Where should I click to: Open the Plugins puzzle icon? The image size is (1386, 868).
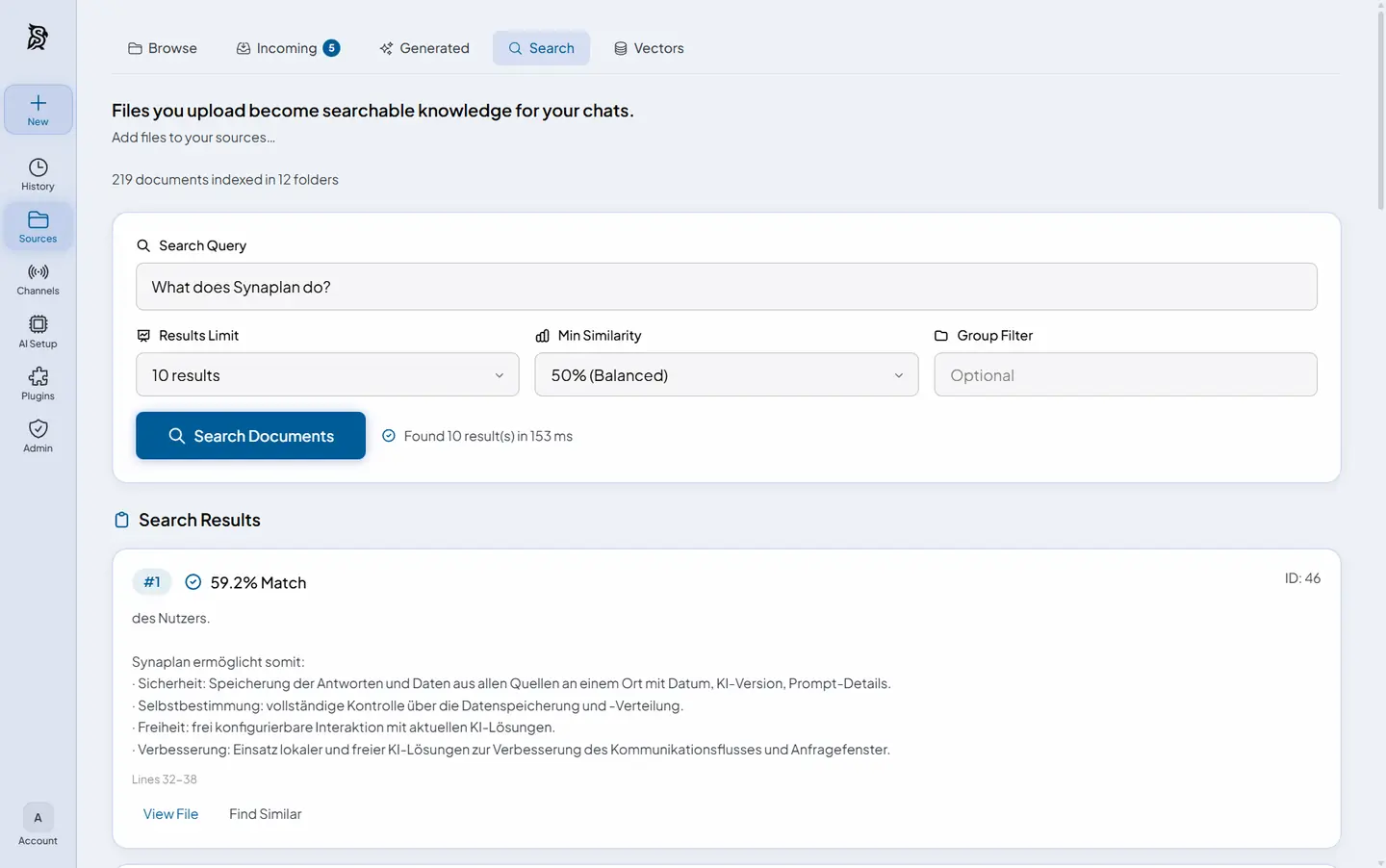(38, 376)
